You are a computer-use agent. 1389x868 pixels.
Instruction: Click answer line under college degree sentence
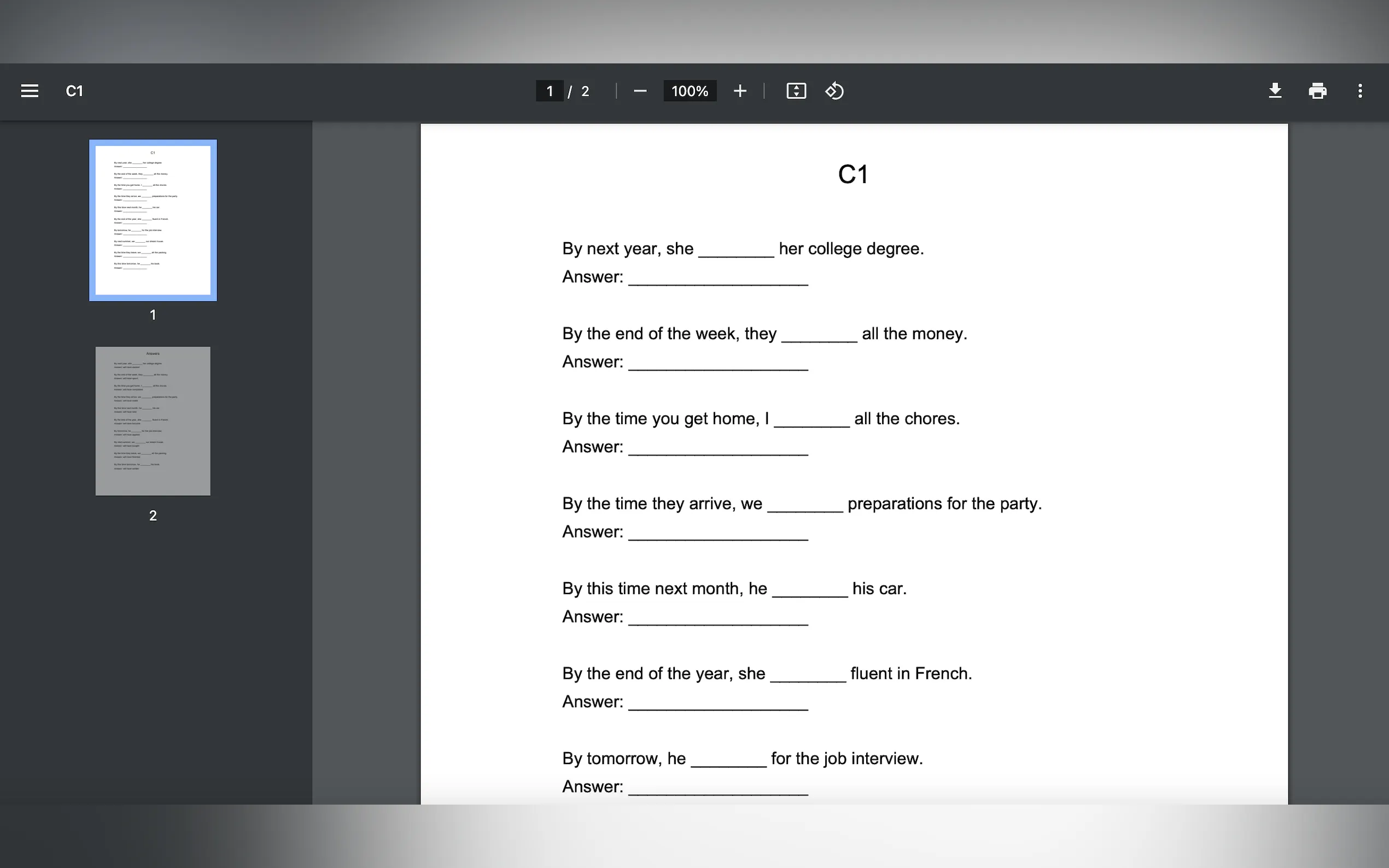718,278
